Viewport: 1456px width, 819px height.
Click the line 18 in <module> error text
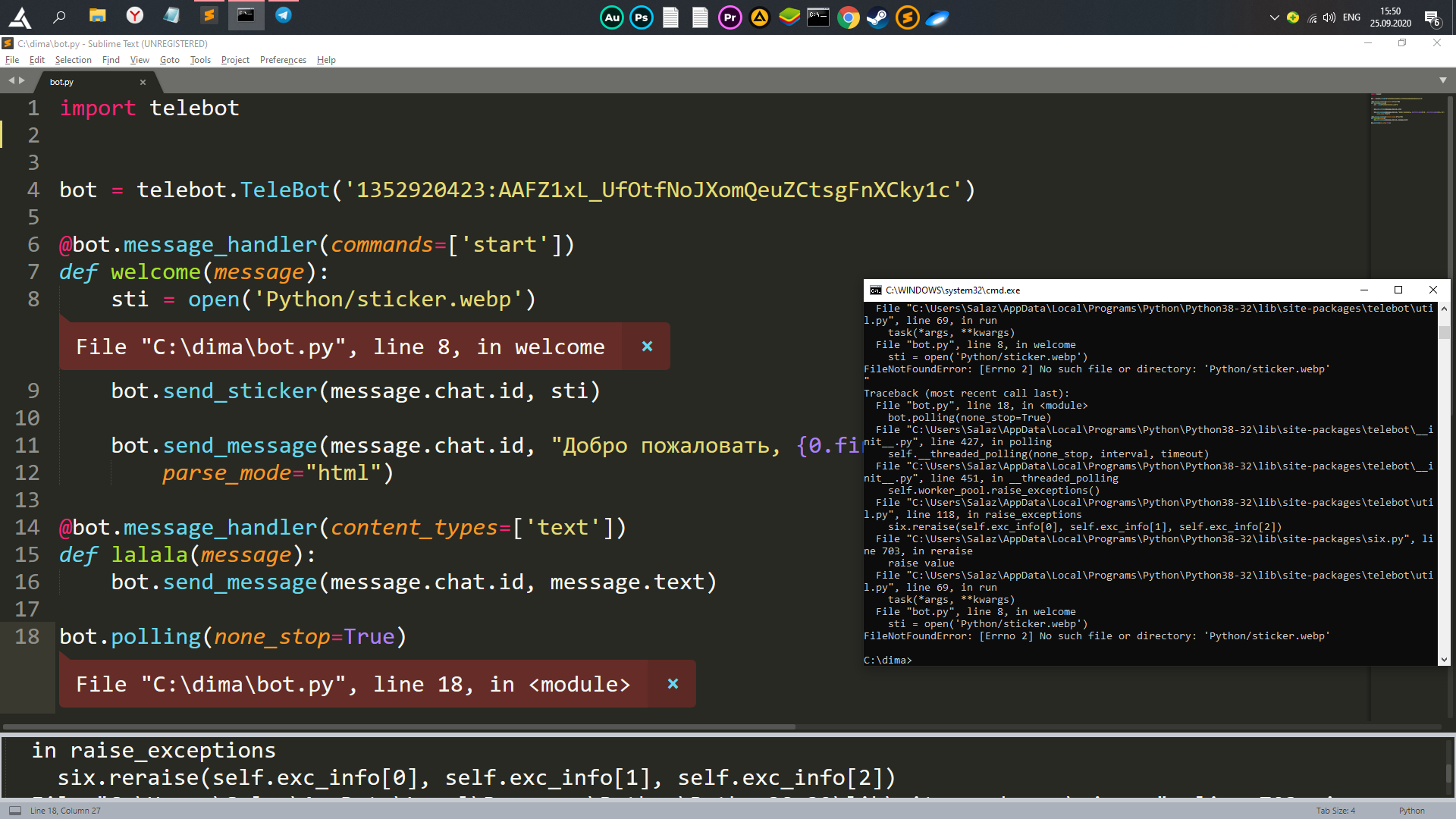(353, 684)
